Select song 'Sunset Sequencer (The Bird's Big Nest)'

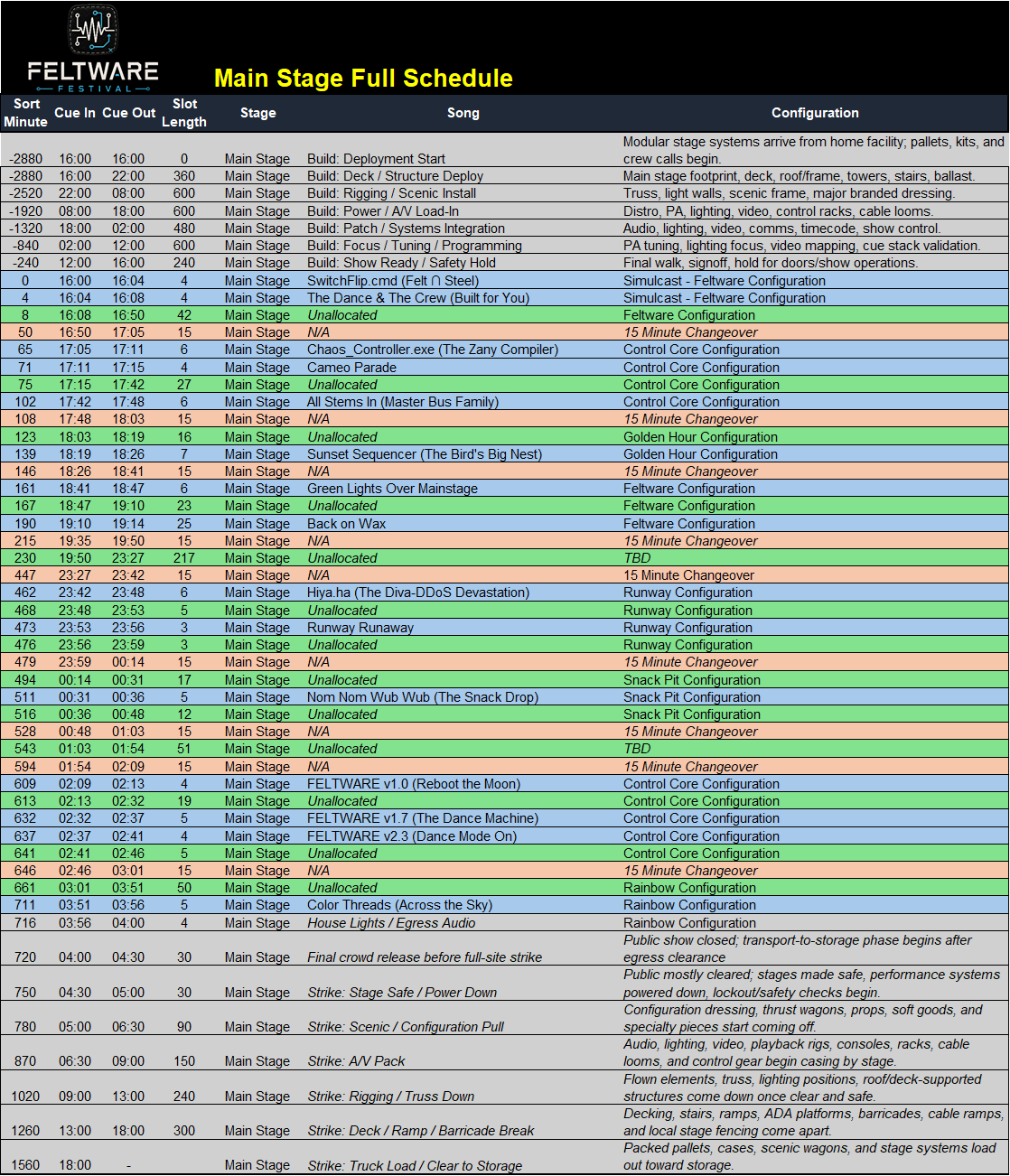(x=425, y=454)
